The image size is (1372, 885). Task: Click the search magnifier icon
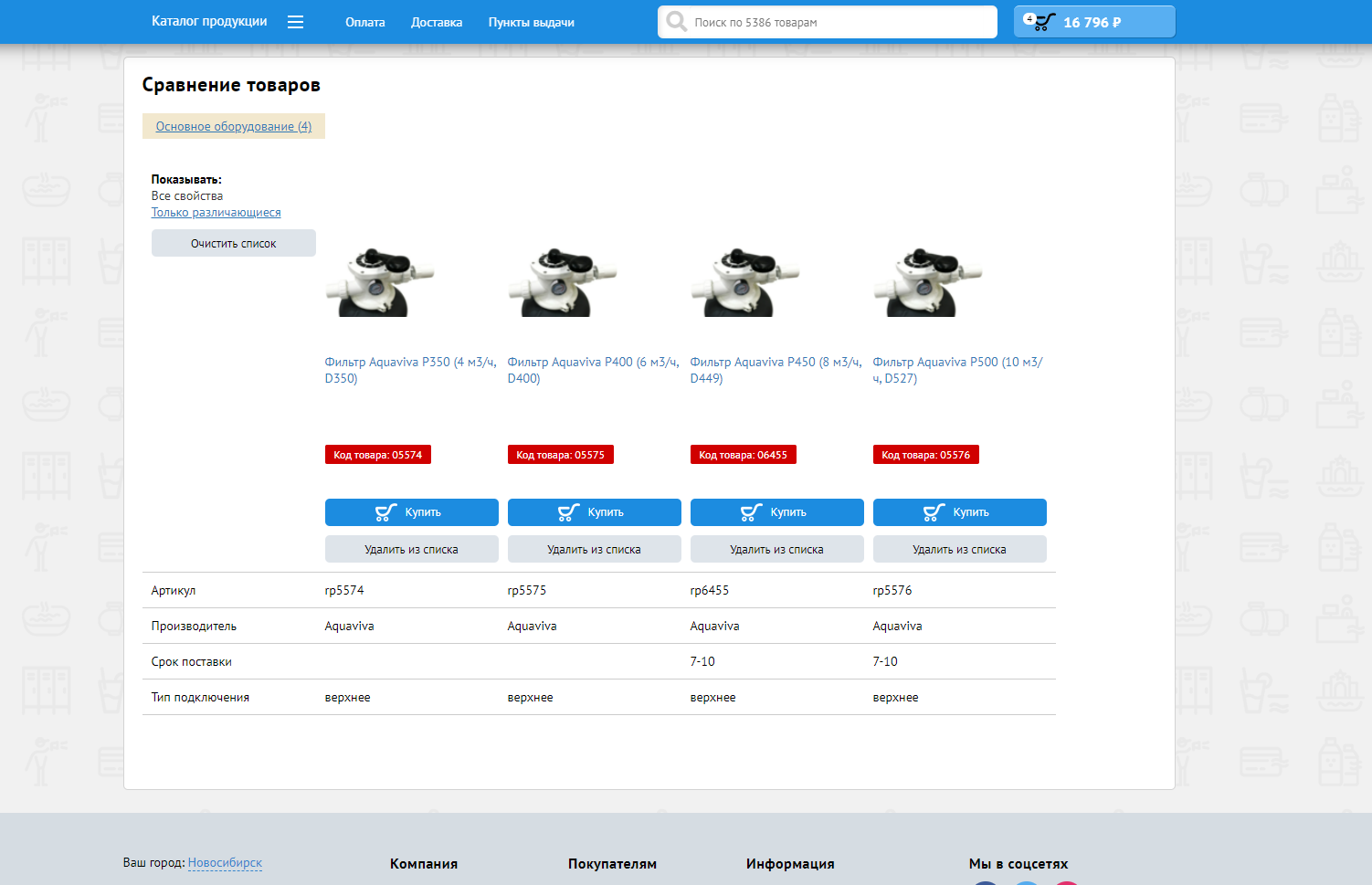tap(676, 21)
